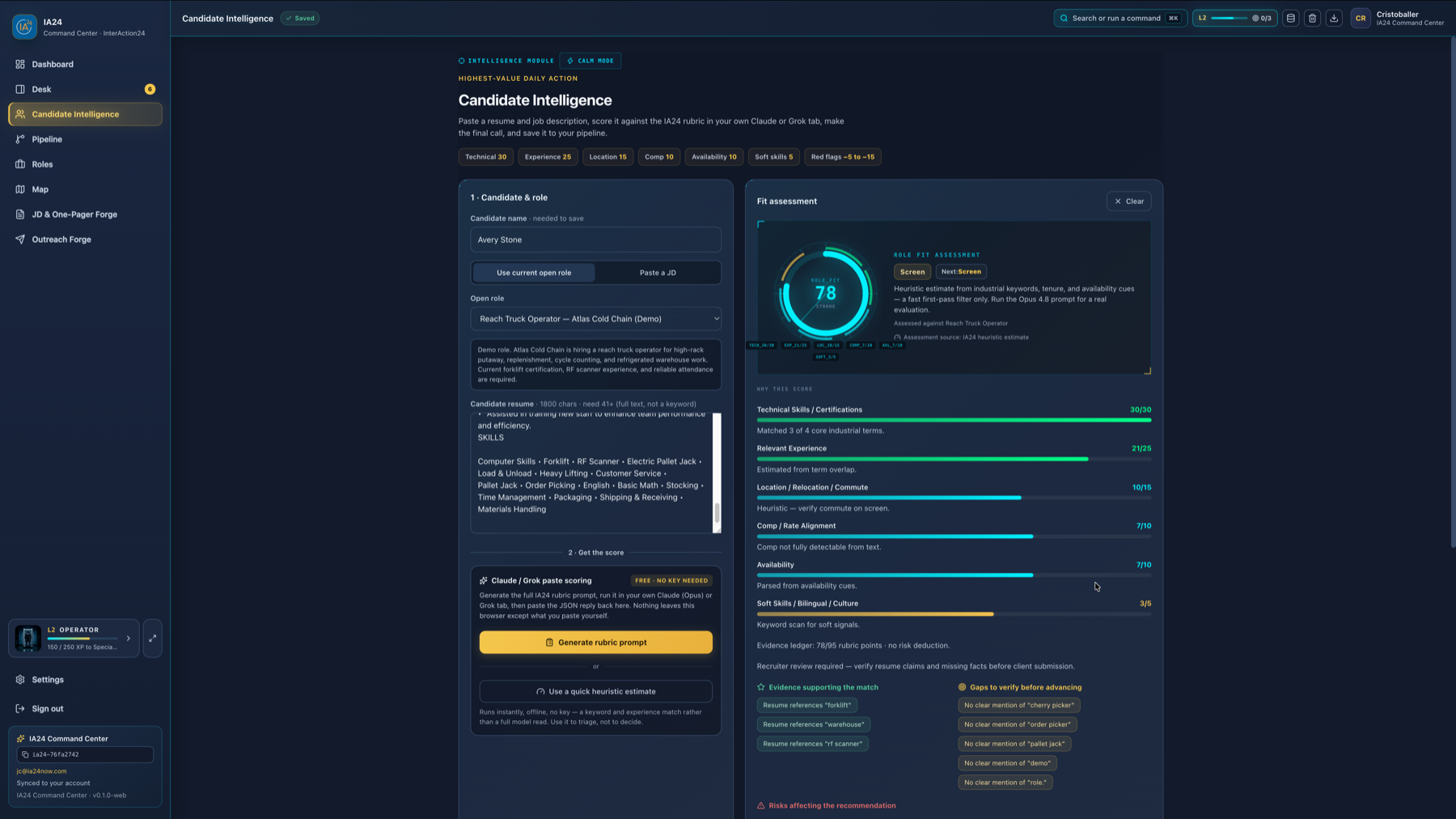
Task: Click the Pipeline branch icon
Action: pyautogui.click(x=20, y=139)
